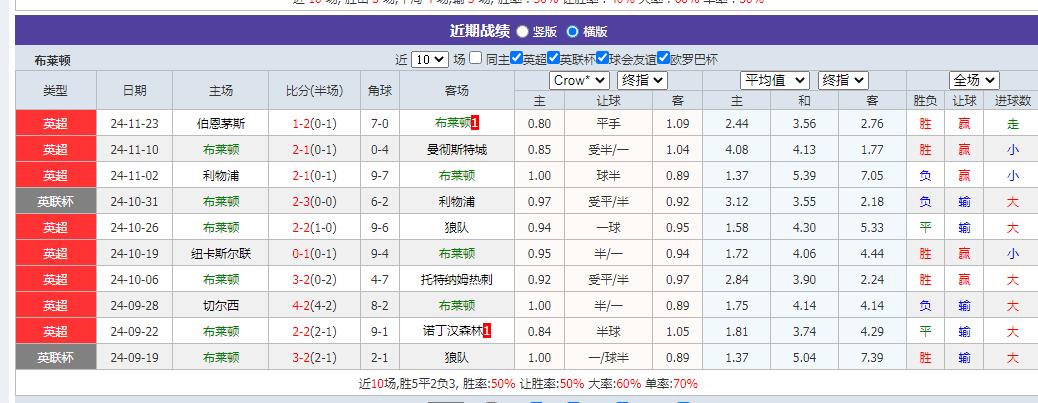Open the 伯恩茅斯 team link

point(220,123)
